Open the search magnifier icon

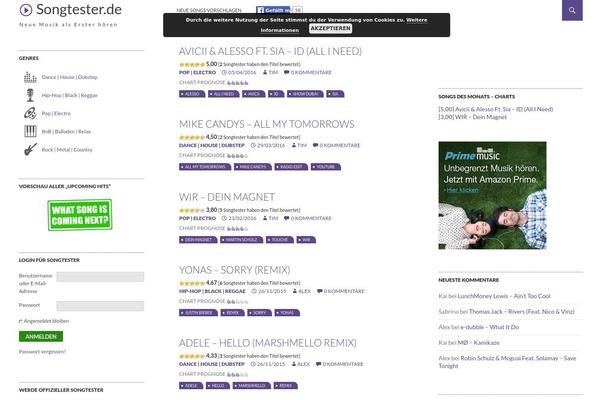click(x=572, y=10)
